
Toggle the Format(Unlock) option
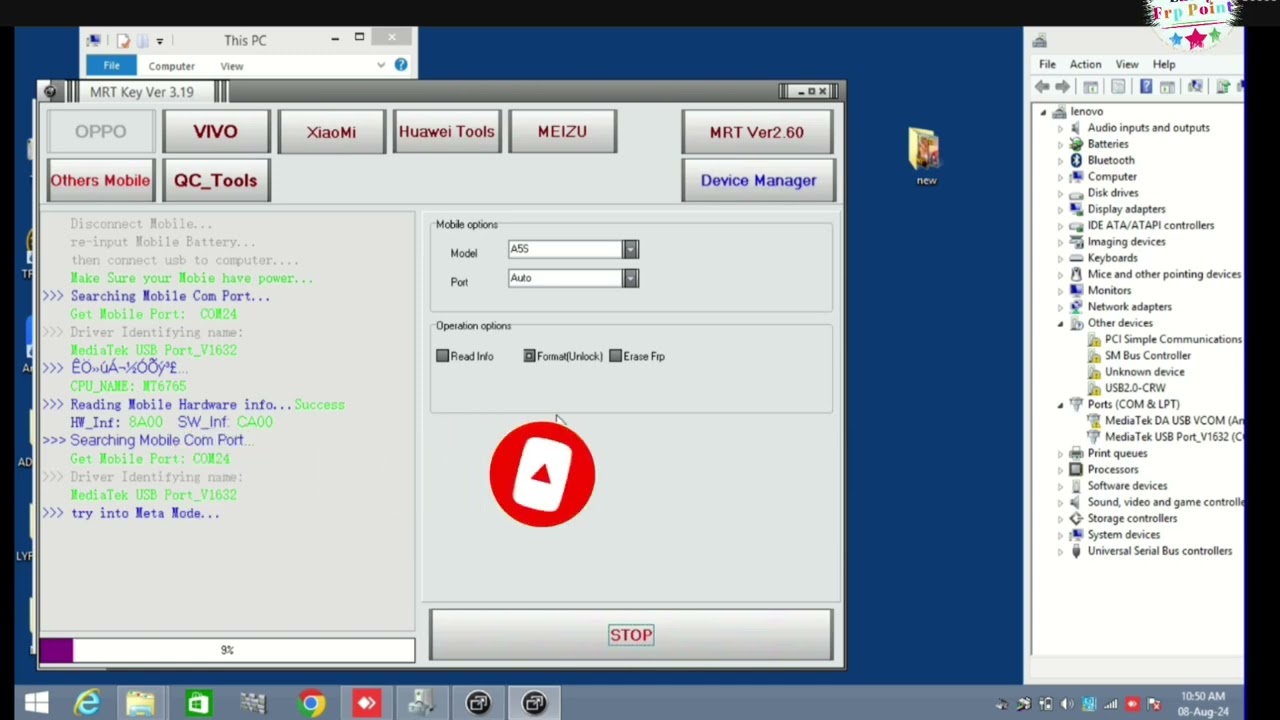pos(530,356)
